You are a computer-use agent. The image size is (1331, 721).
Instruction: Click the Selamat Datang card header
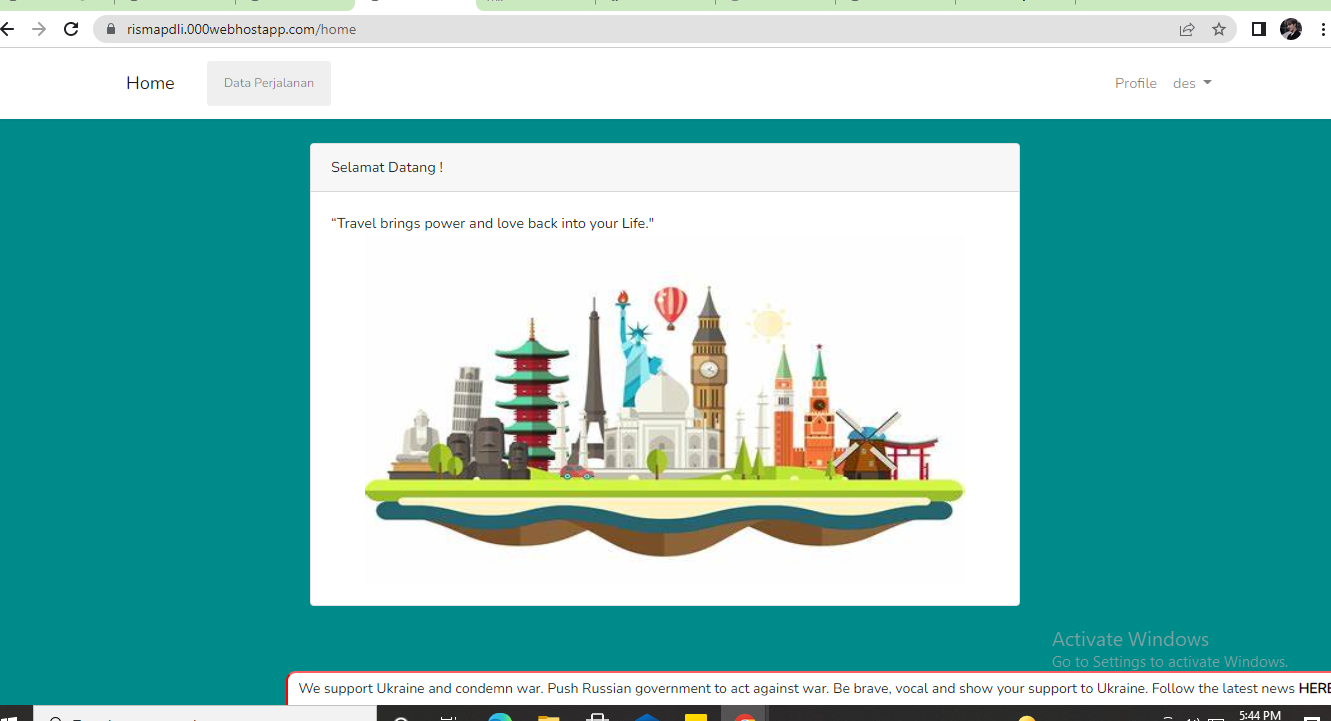(x=664, y=167)
